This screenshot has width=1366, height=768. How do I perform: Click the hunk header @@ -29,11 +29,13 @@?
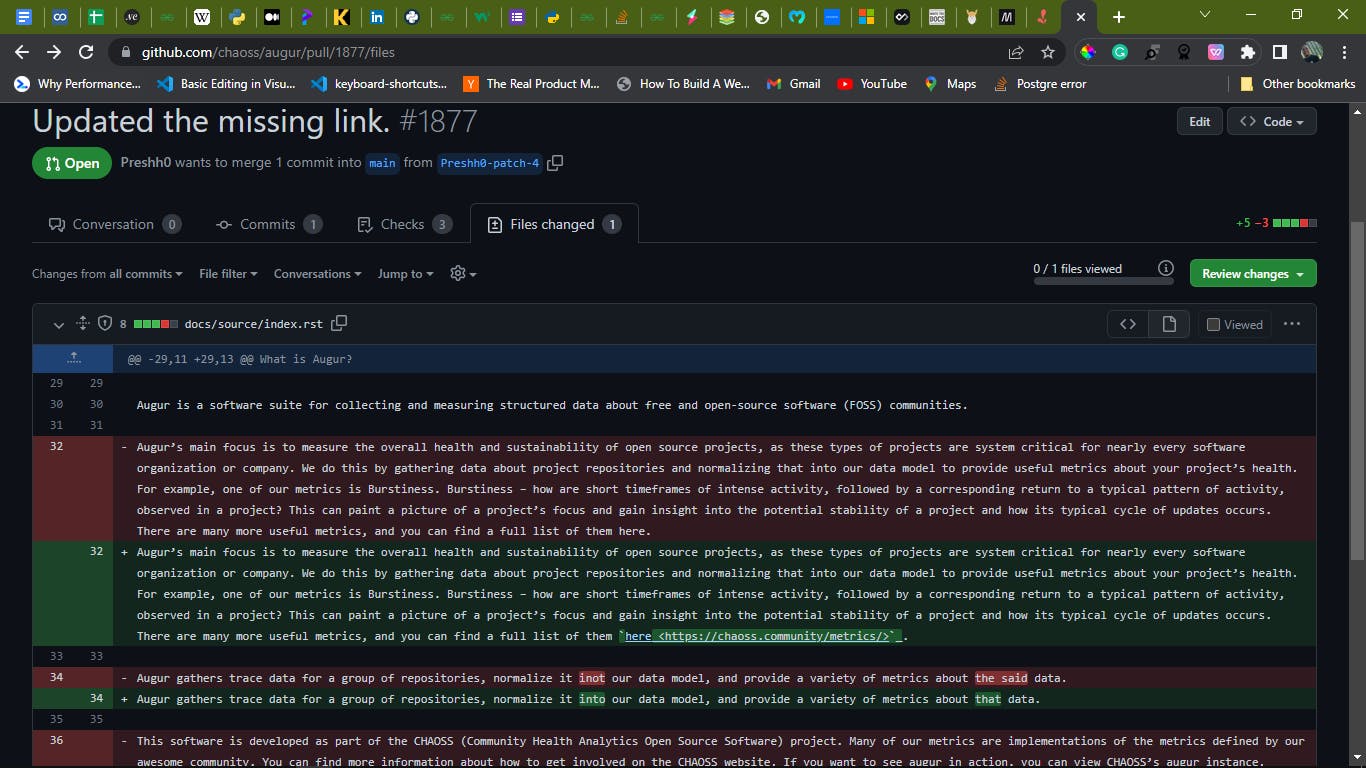point(240,359)
